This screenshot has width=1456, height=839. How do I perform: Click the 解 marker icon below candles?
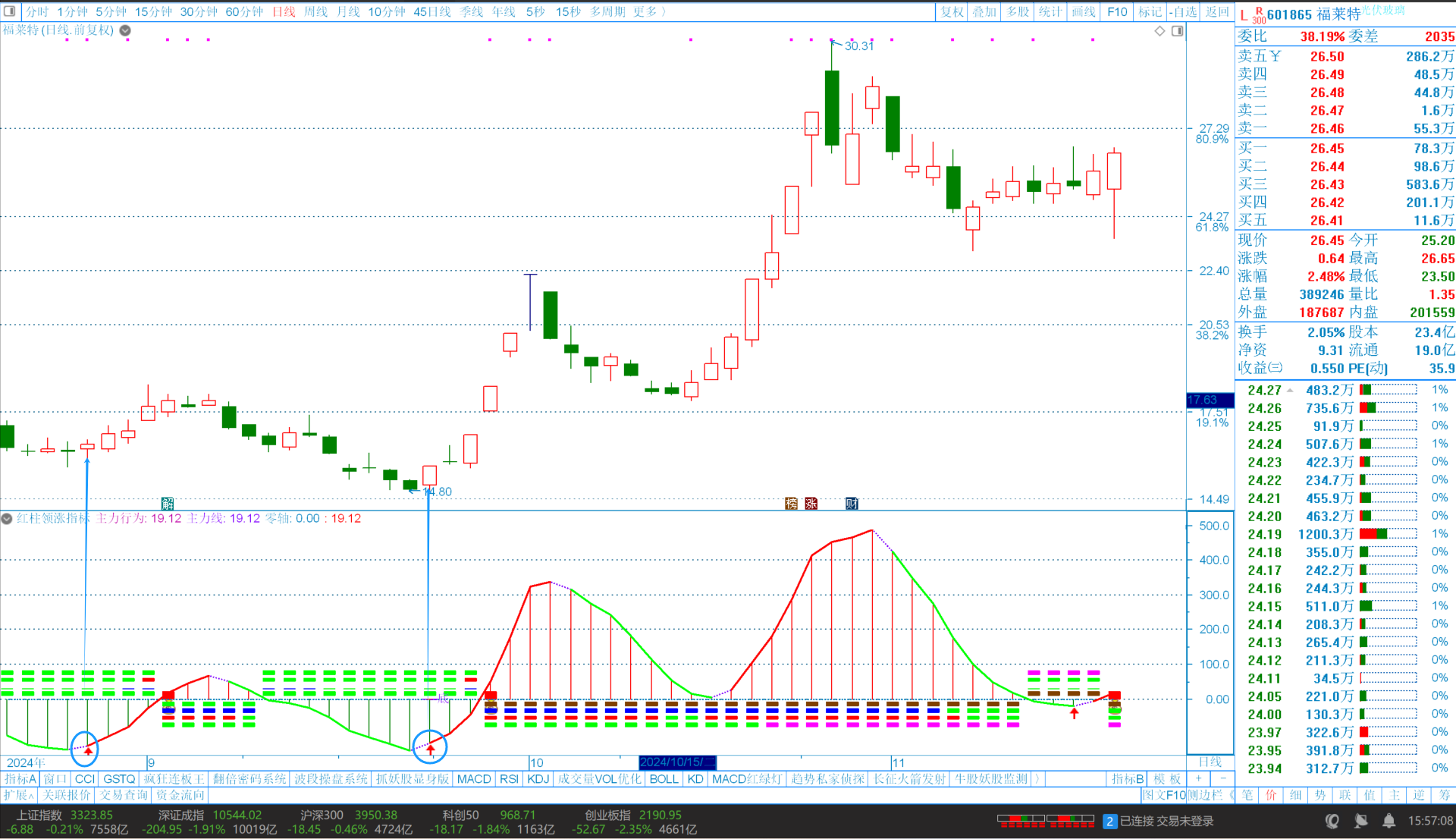point(168,504)
